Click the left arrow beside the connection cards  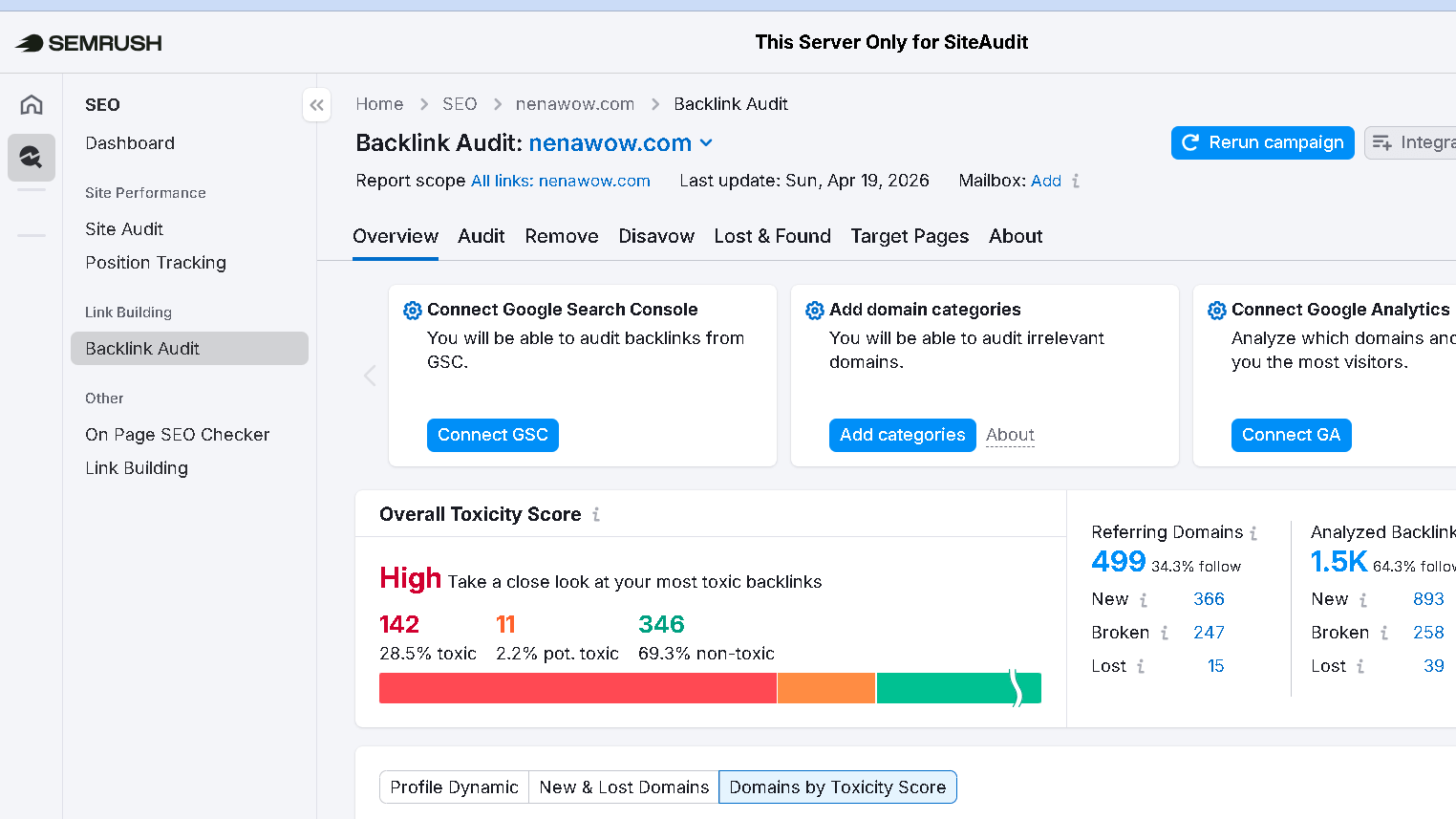(370, 376)
